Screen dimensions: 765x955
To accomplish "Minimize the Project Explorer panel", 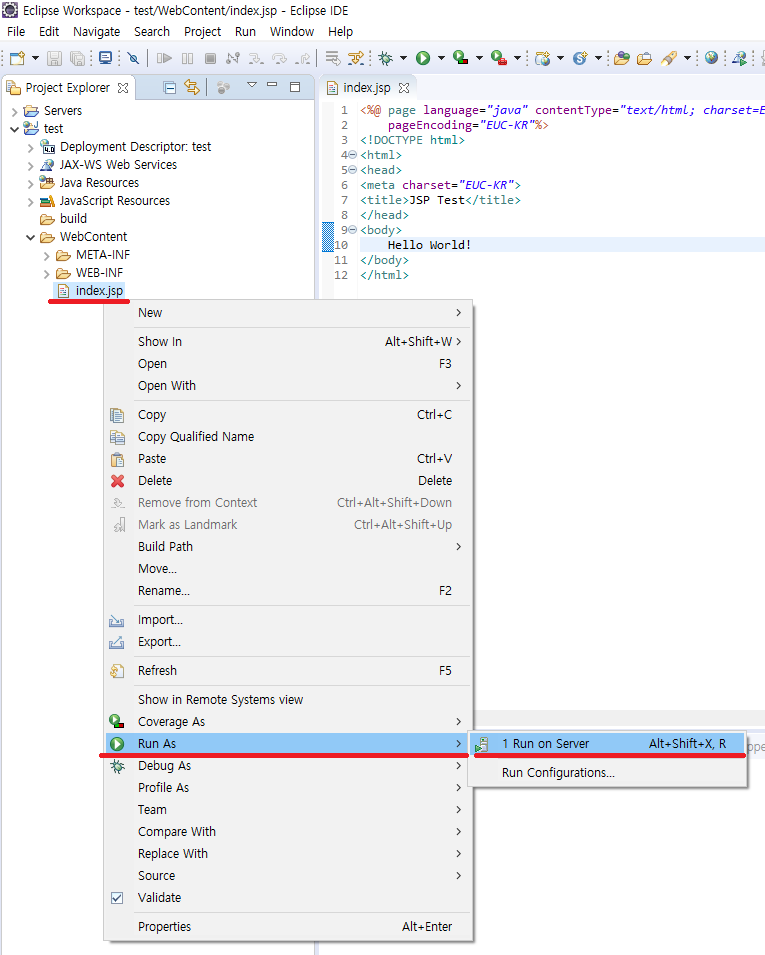I will click(272, 85).
